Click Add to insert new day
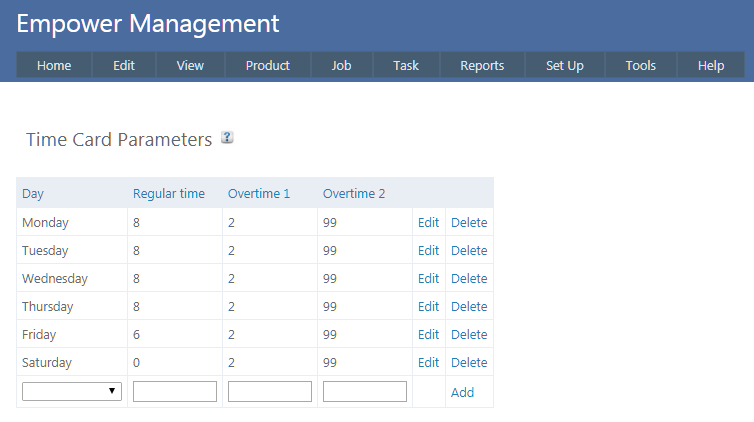The image size is (754, 422). tap(462, 393)
